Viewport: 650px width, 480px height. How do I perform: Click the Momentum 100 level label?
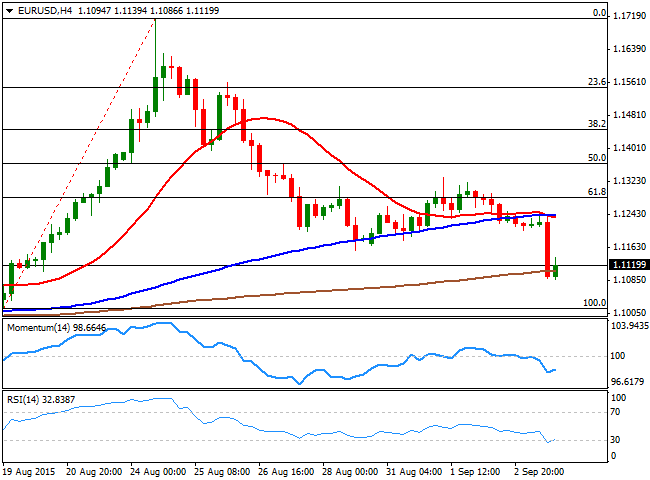(618, 356)
